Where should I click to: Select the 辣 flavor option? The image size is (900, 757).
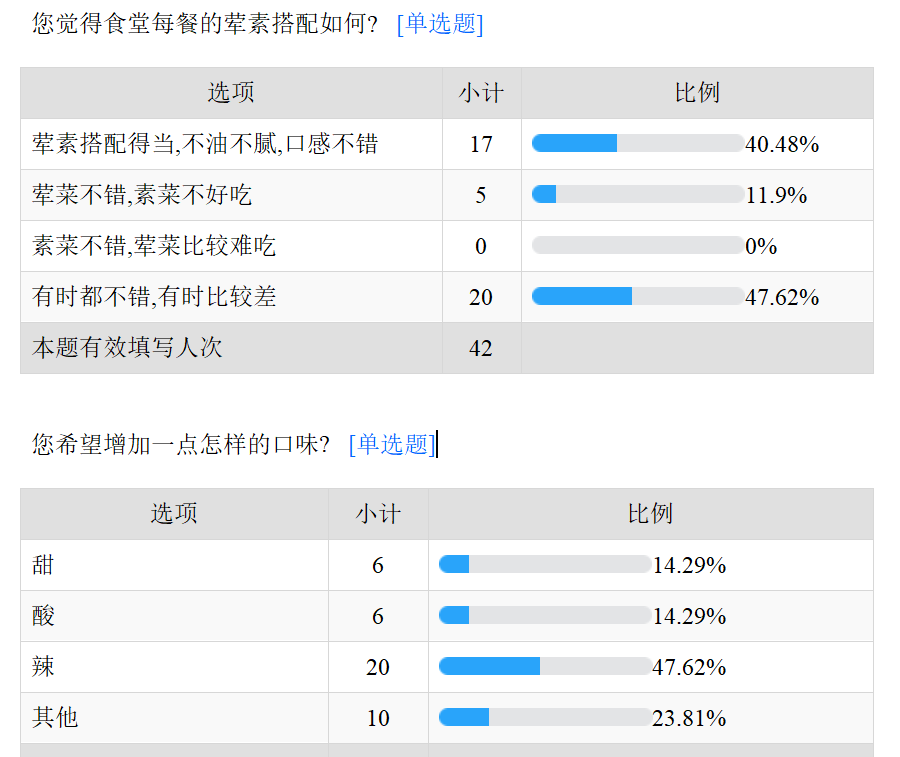click(x=43, y=667)
